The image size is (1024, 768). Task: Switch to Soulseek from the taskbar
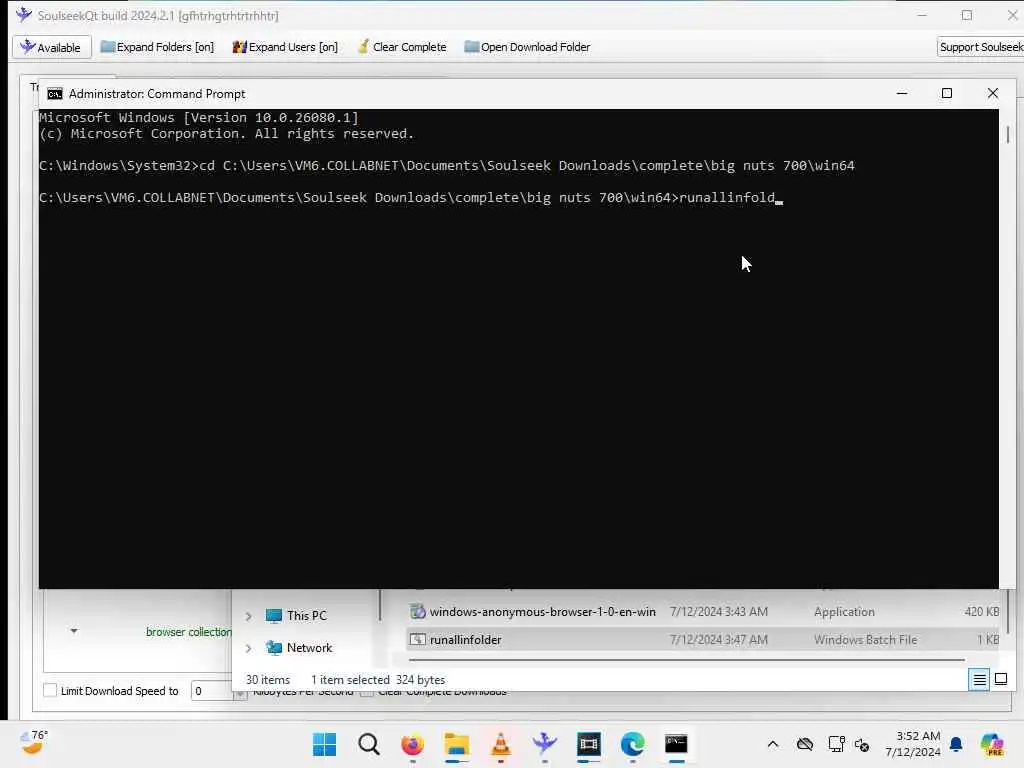tap(544, 744)
